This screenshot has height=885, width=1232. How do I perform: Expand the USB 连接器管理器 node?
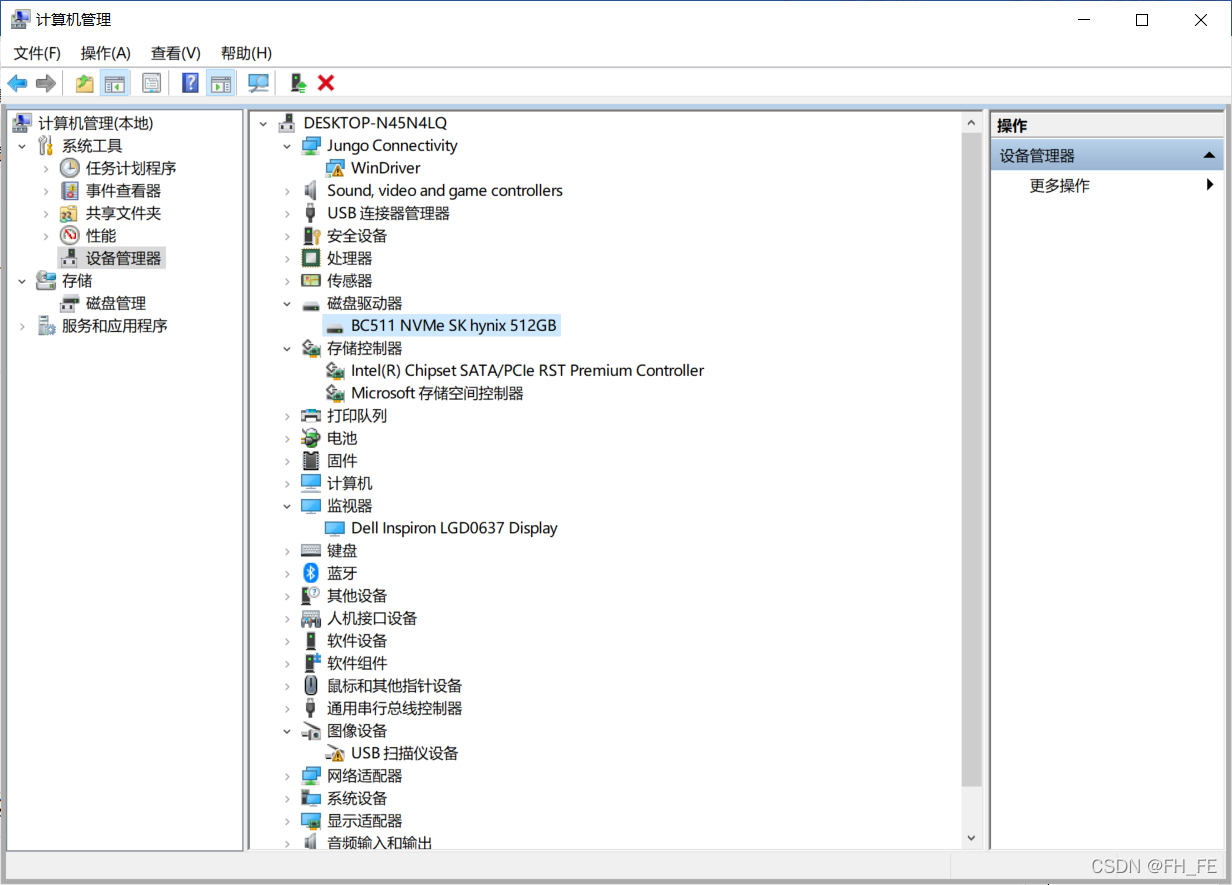(x=287, y=213)
